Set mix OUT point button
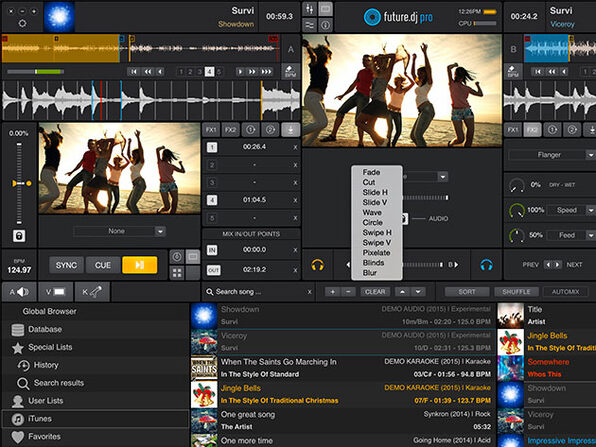Viewport: 596px width, 447px height. pyautogui.click(x=213, y=270)
